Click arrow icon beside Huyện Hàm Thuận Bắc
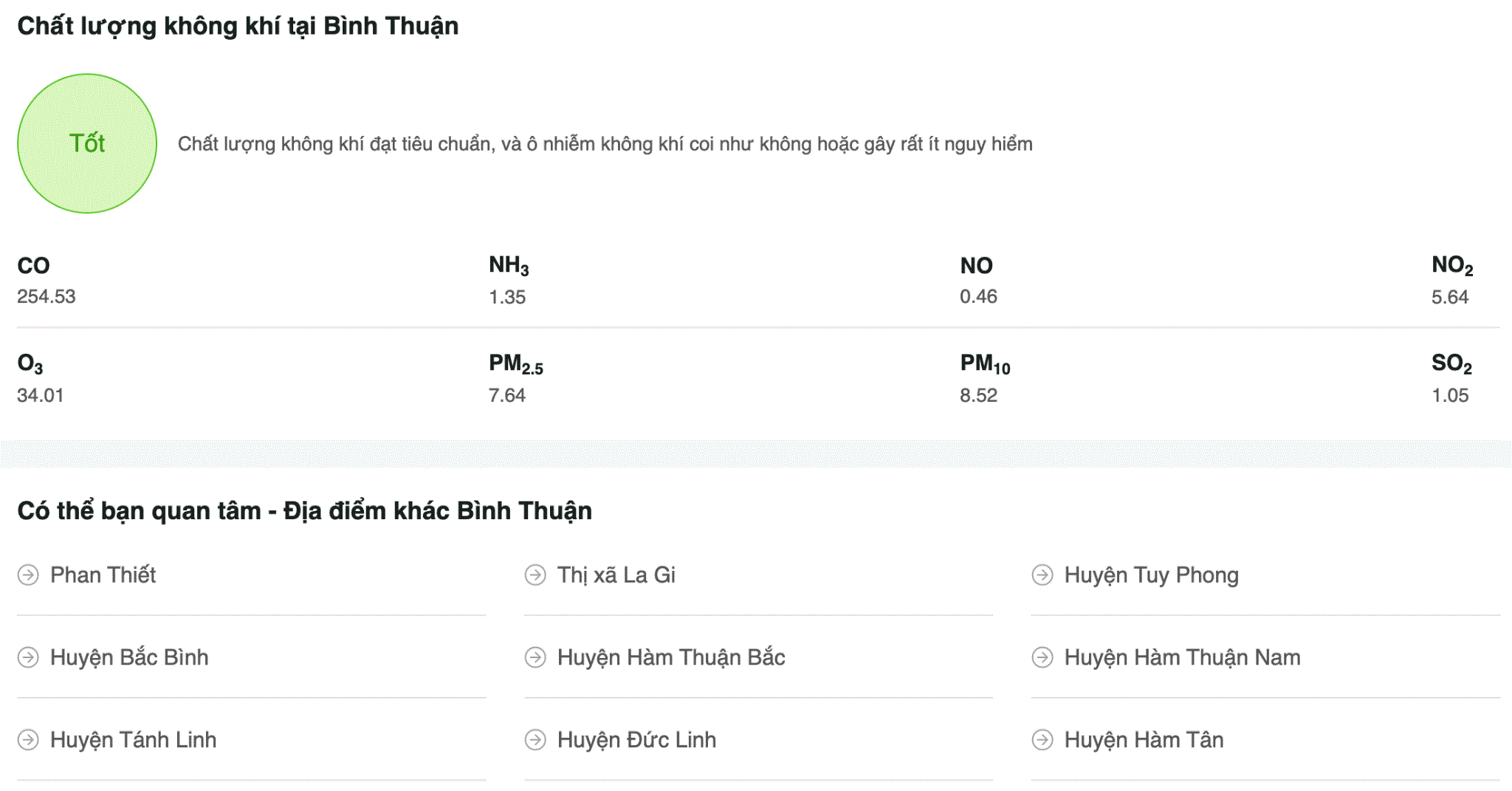 [535, 657]
